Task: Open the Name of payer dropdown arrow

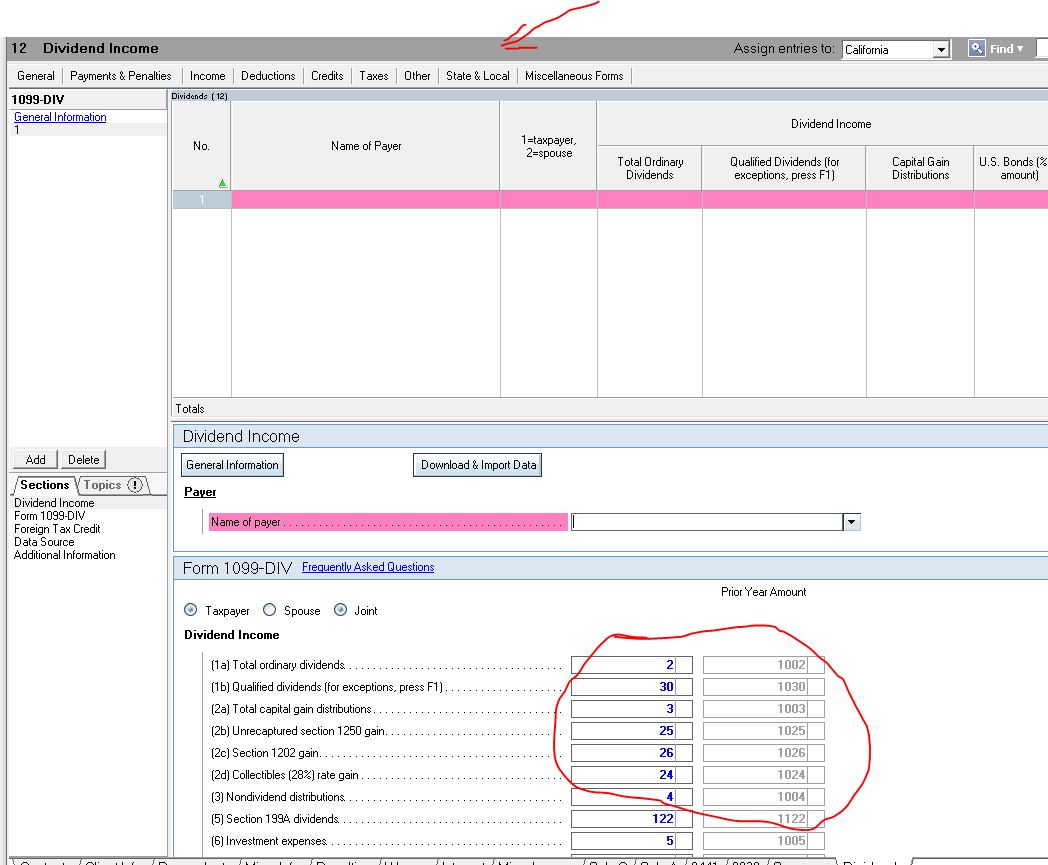Action: coord(851,521)
